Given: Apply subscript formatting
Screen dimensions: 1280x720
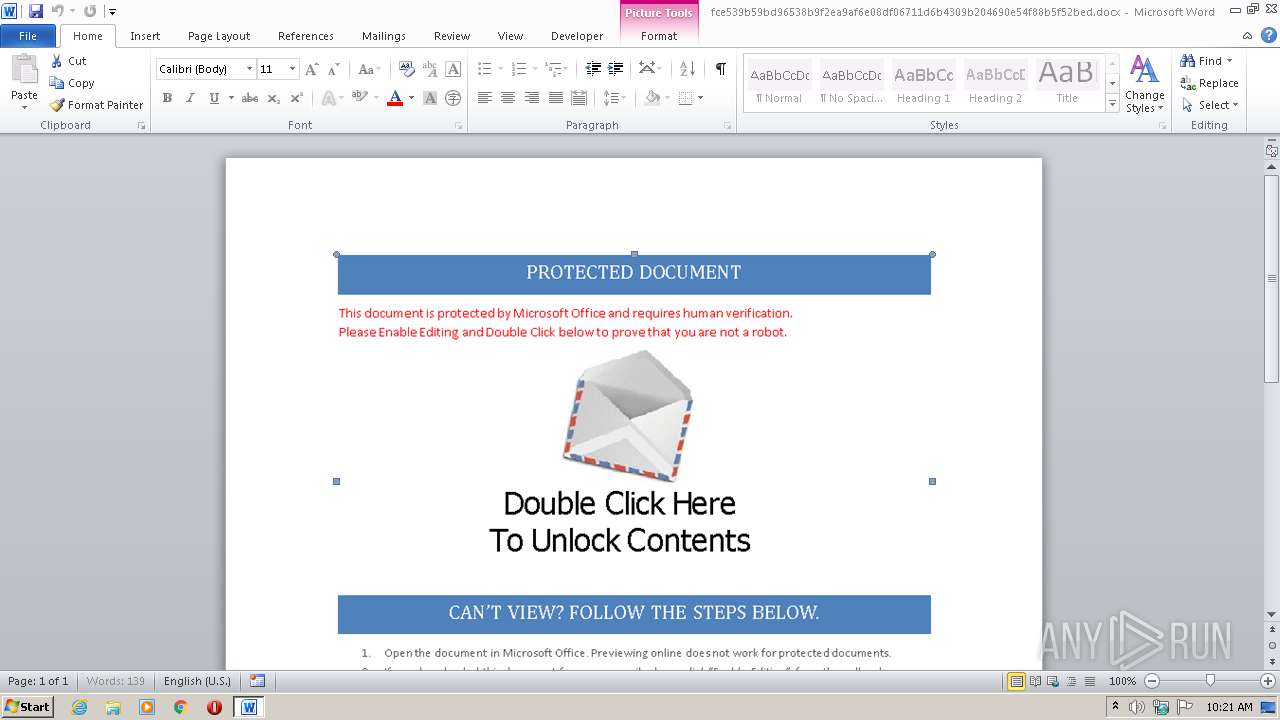Looking at the screenshot, I should pyautogui.click(x=274, y=98).
